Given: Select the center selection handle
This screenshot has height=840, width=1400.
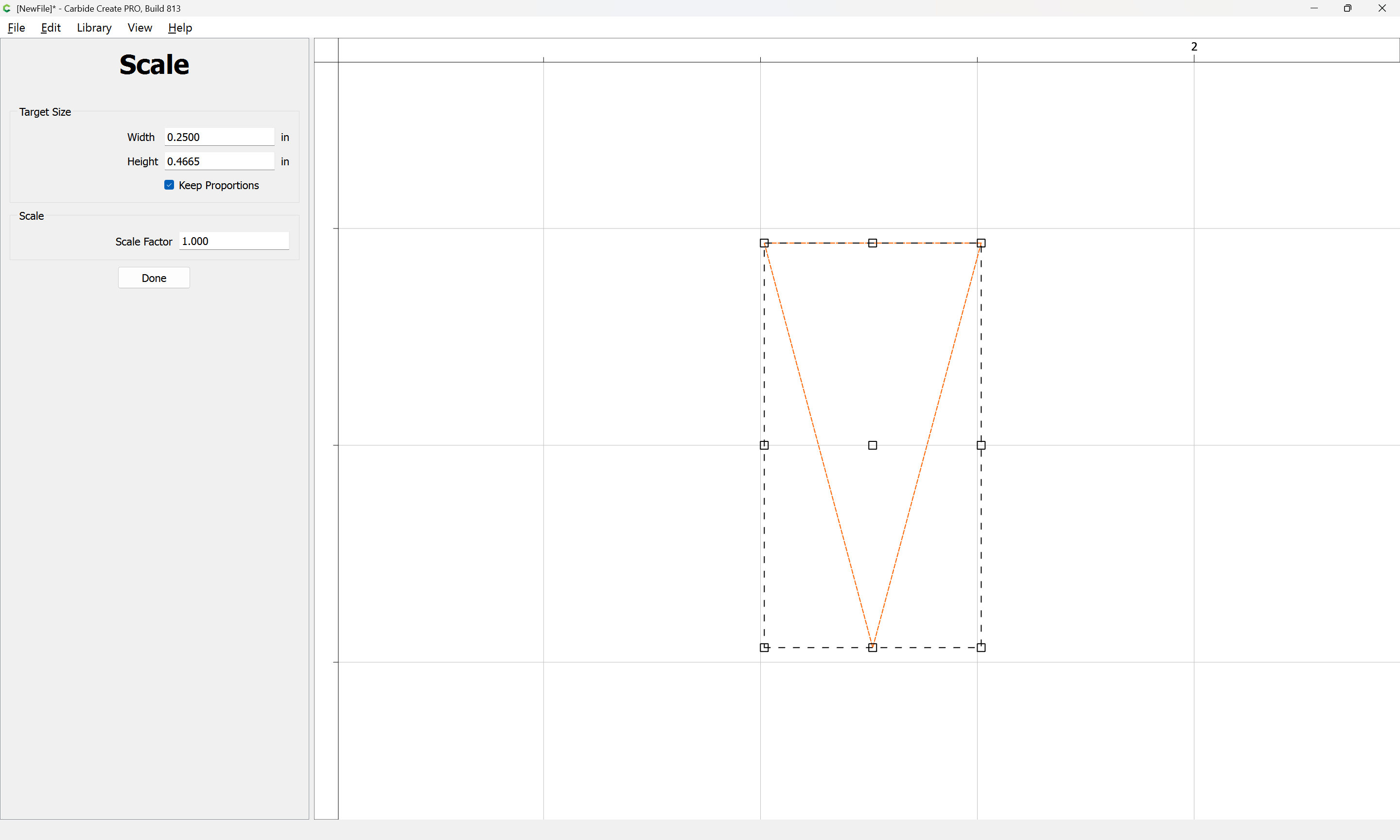Looking at the screenshot, I should pyautogui.click(x=873, y=445).
